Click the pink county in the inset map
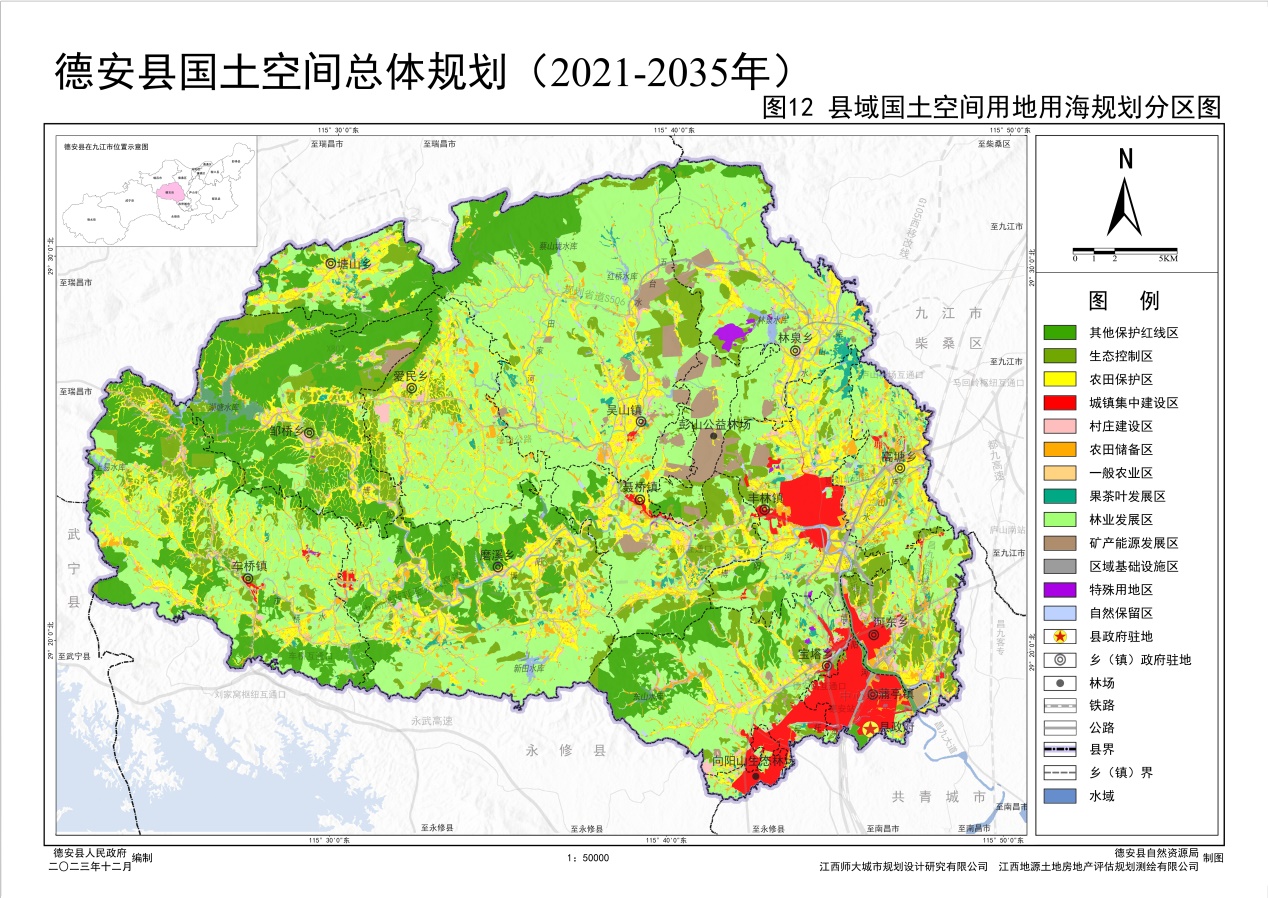1268x898 pixels. pos(172,191)
